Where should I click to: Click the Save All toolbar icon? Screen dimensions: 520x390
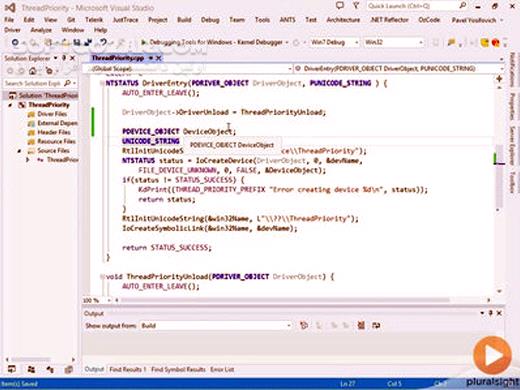tap(88, 42)
